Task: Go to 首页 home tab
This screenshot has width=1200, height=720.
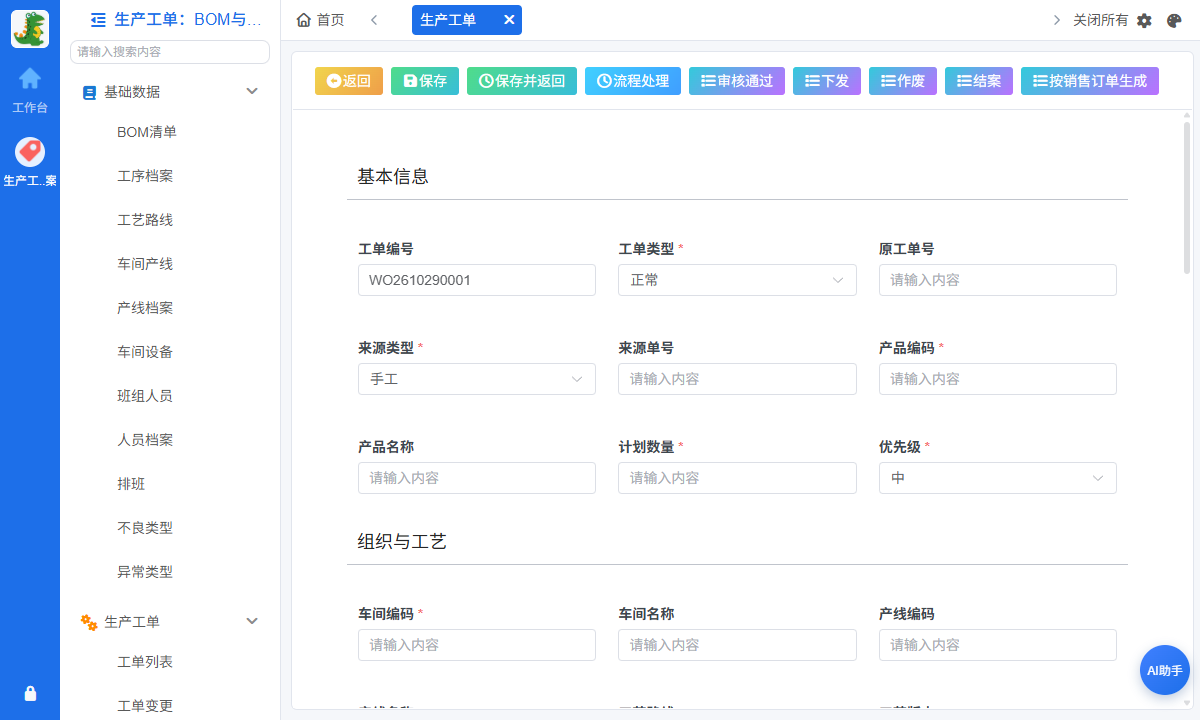Action: coord(321,20)
